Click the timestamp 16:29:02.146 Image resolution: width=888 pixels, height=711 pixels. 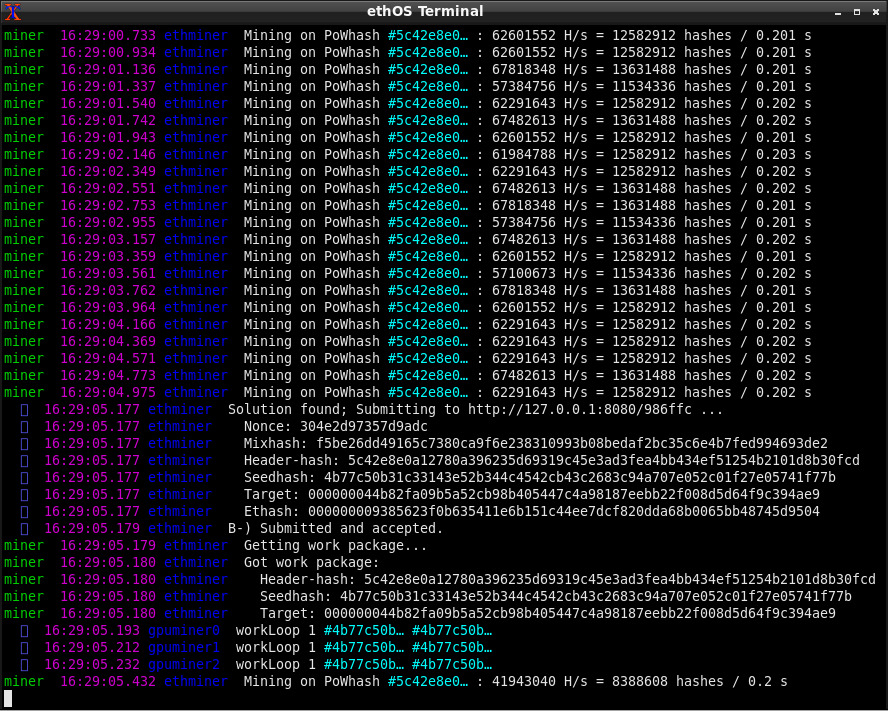pos(108,155)
